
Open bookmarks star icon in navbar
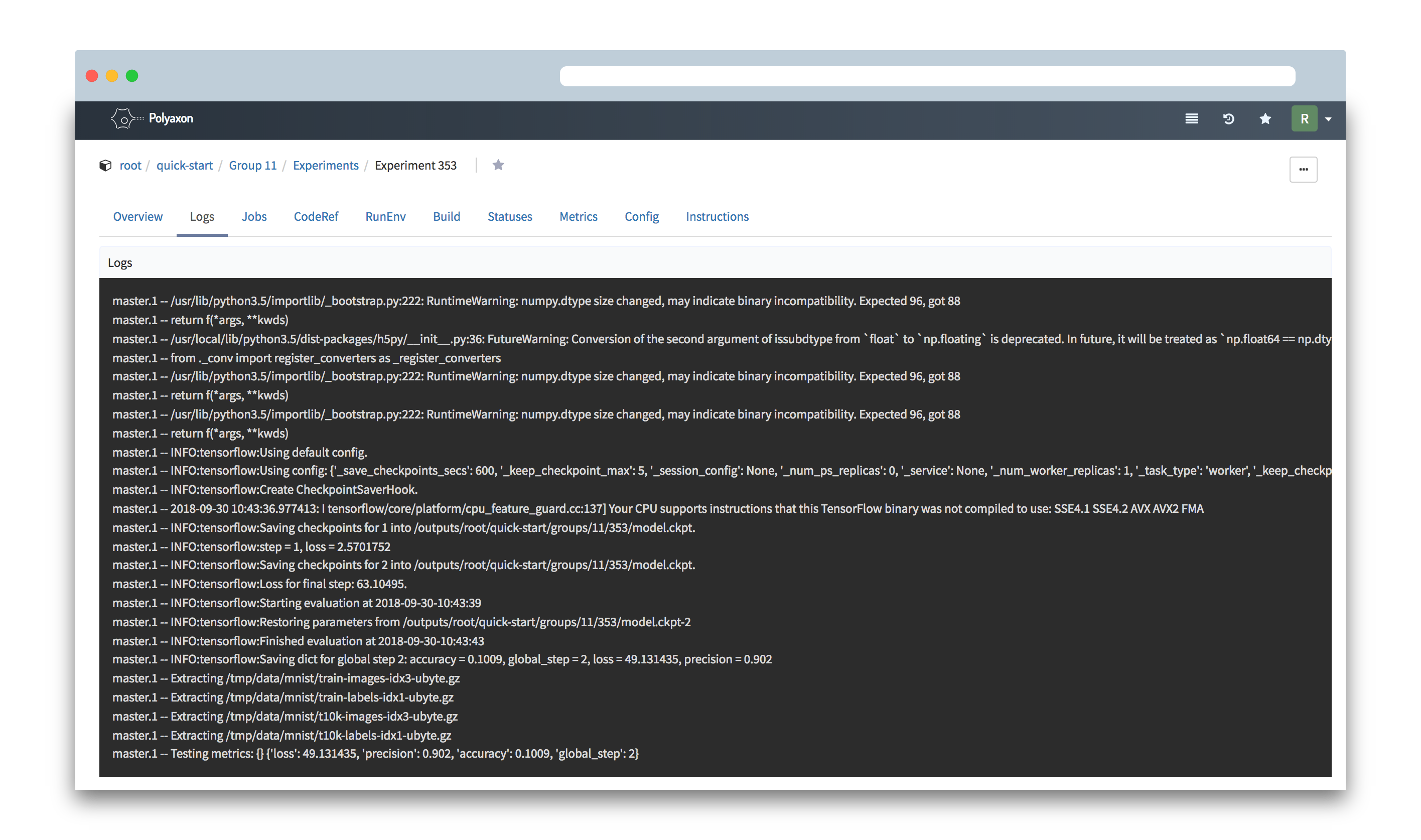coord(1265,119)
